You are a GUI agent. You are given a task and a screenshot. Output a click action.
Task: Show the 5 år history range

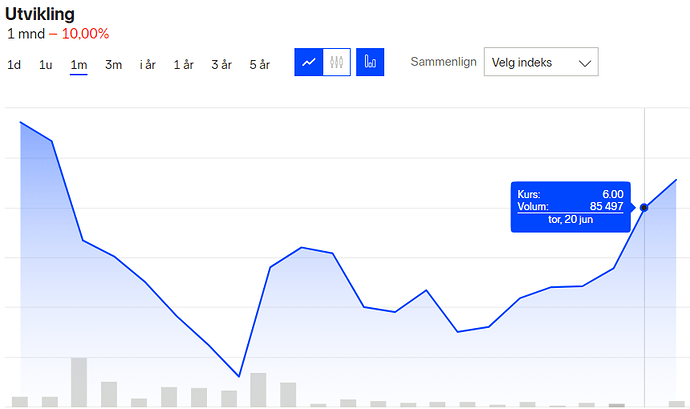coord(259,65)
